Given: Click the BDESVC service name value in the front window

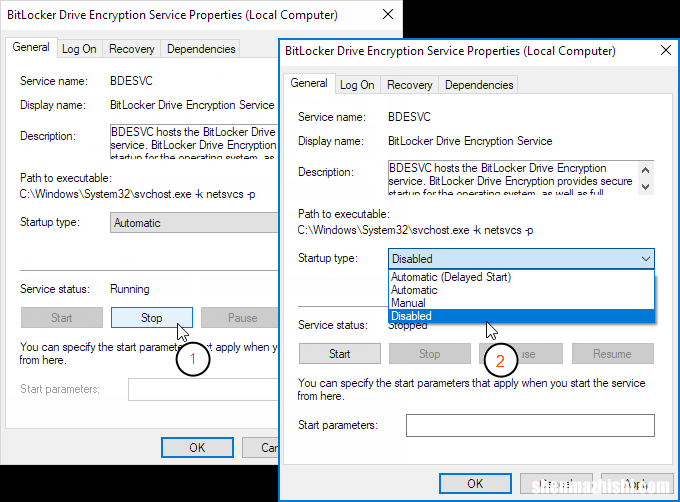Looking at the screenshot, I should coord(409,117).
